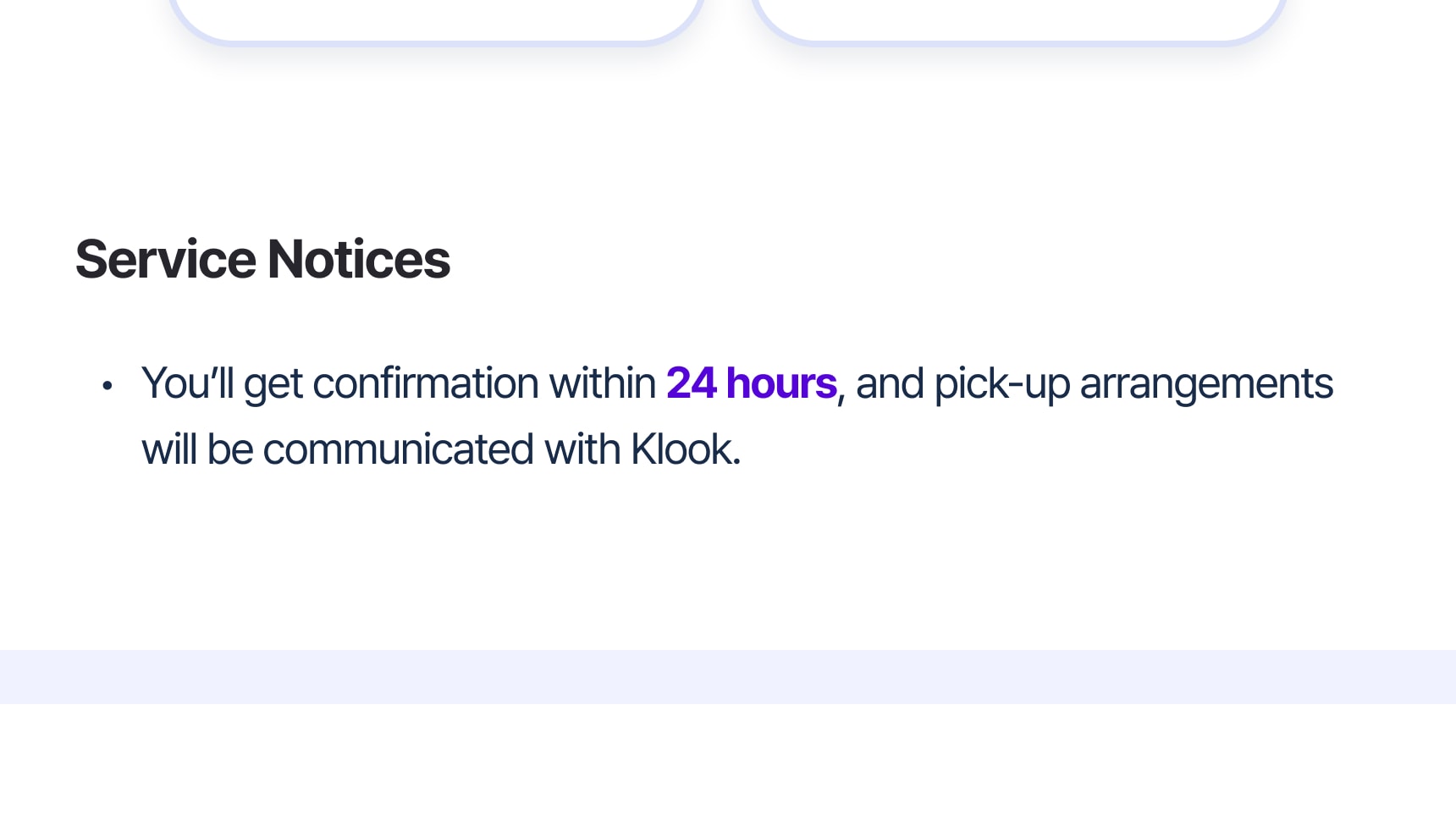The image size is (1456, 815).
Task: Select the left rounded card's bottom edge
Action: click(436, 38)
